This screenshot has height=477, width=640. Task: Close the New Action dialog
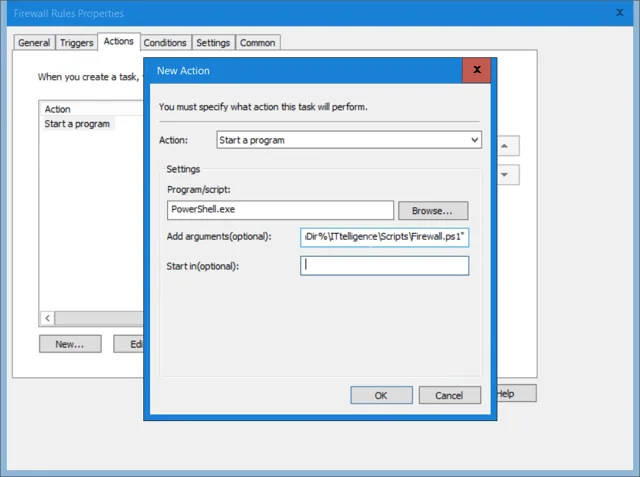click(476, 70)
